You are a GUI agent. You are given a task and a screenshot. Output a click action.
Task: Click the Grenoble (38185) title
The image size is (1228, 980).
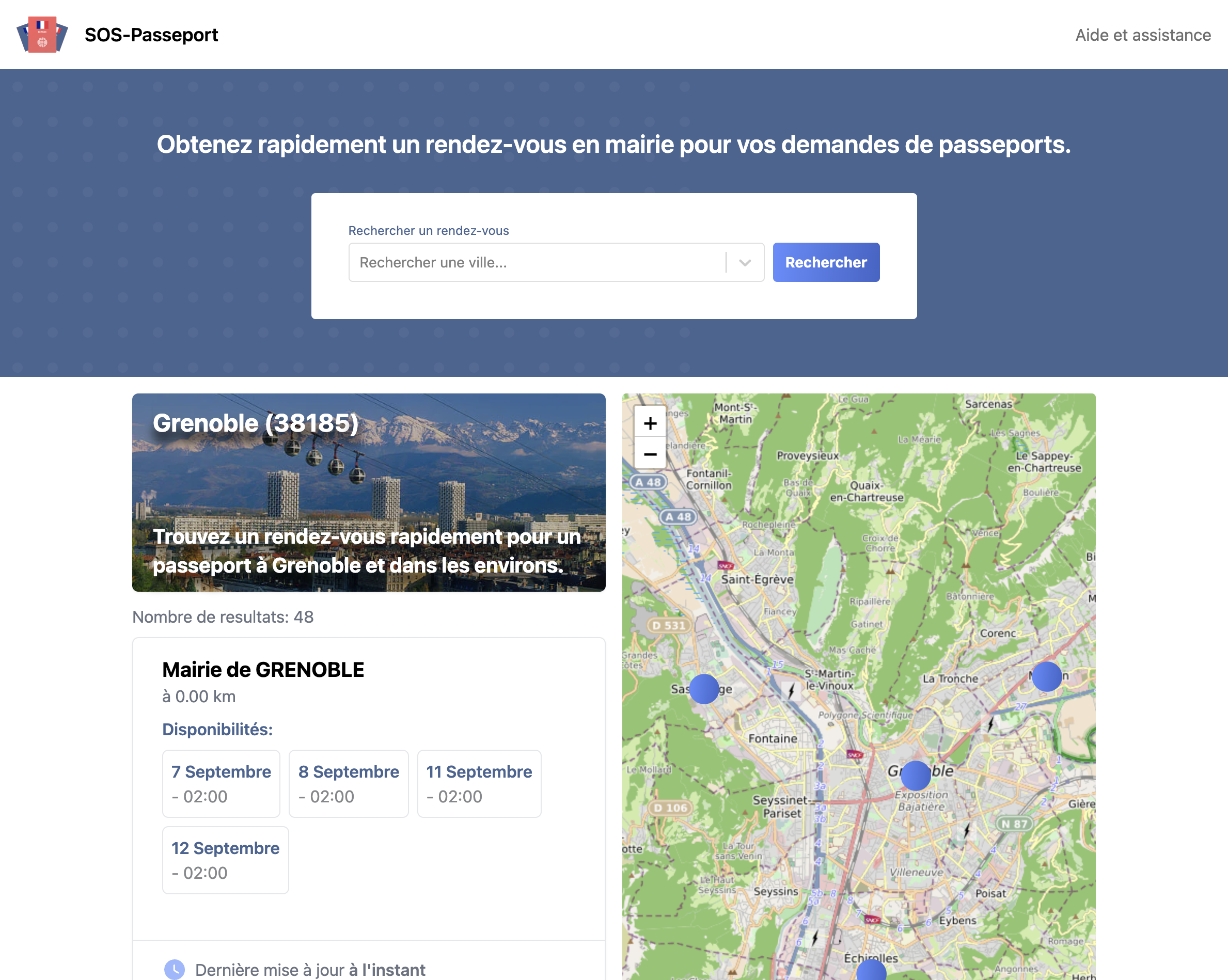click(x=256, y=423)
